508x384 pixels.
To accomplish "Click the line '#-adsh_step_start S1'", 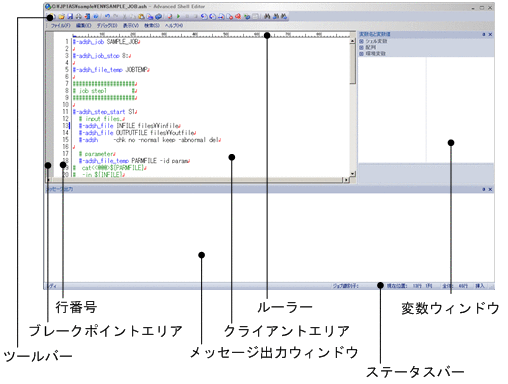I will tap(105, 112).
